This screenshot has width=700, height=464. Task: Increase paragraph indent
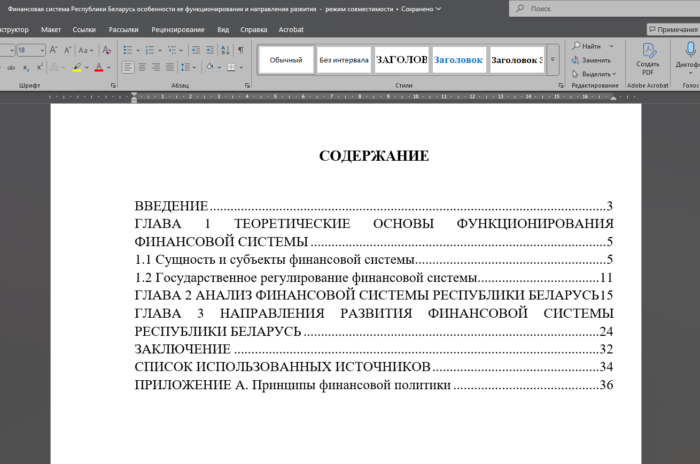(210, 50)
